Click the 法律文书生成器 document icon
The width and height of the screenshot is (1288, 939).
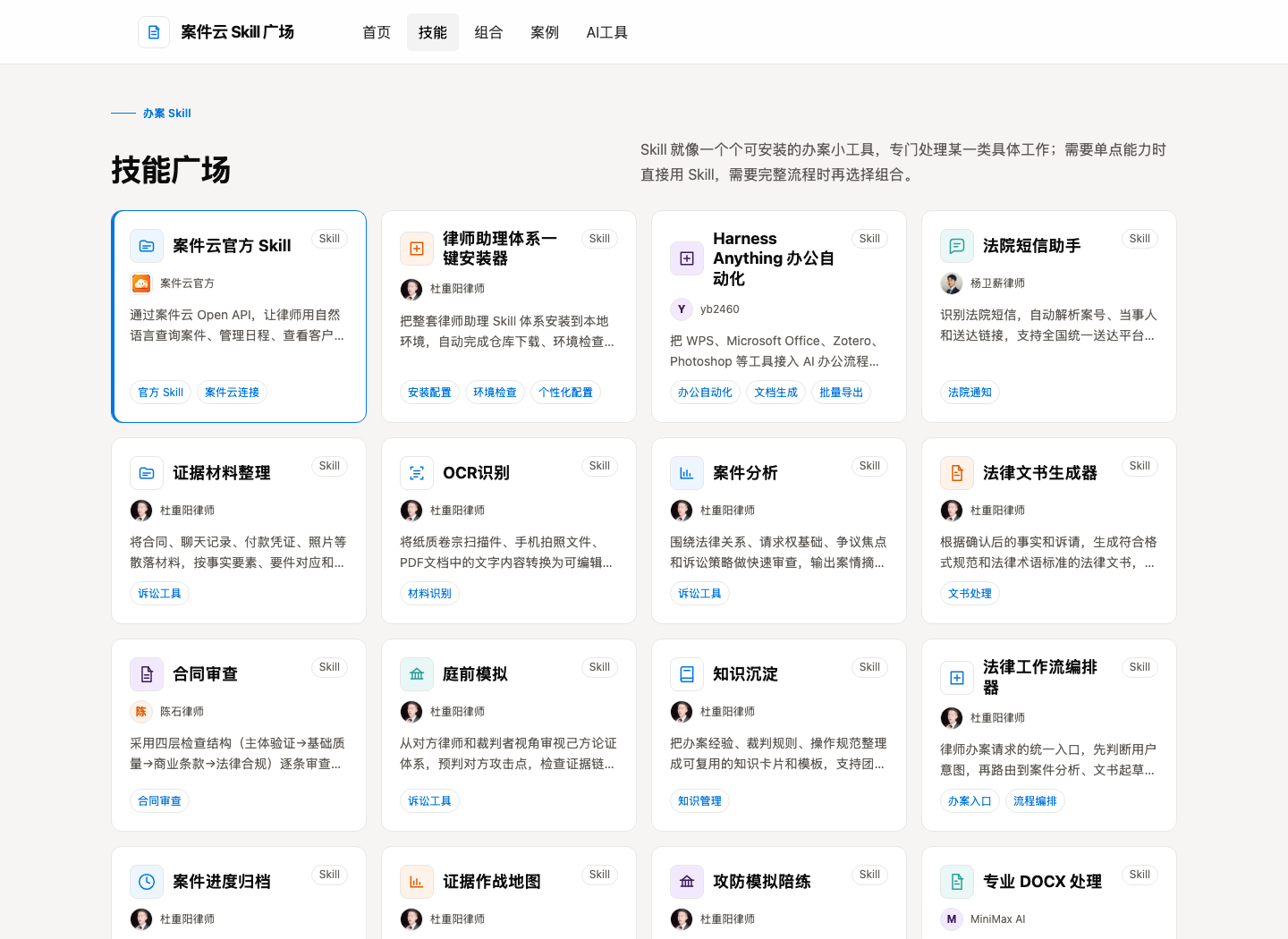point(957,473)
